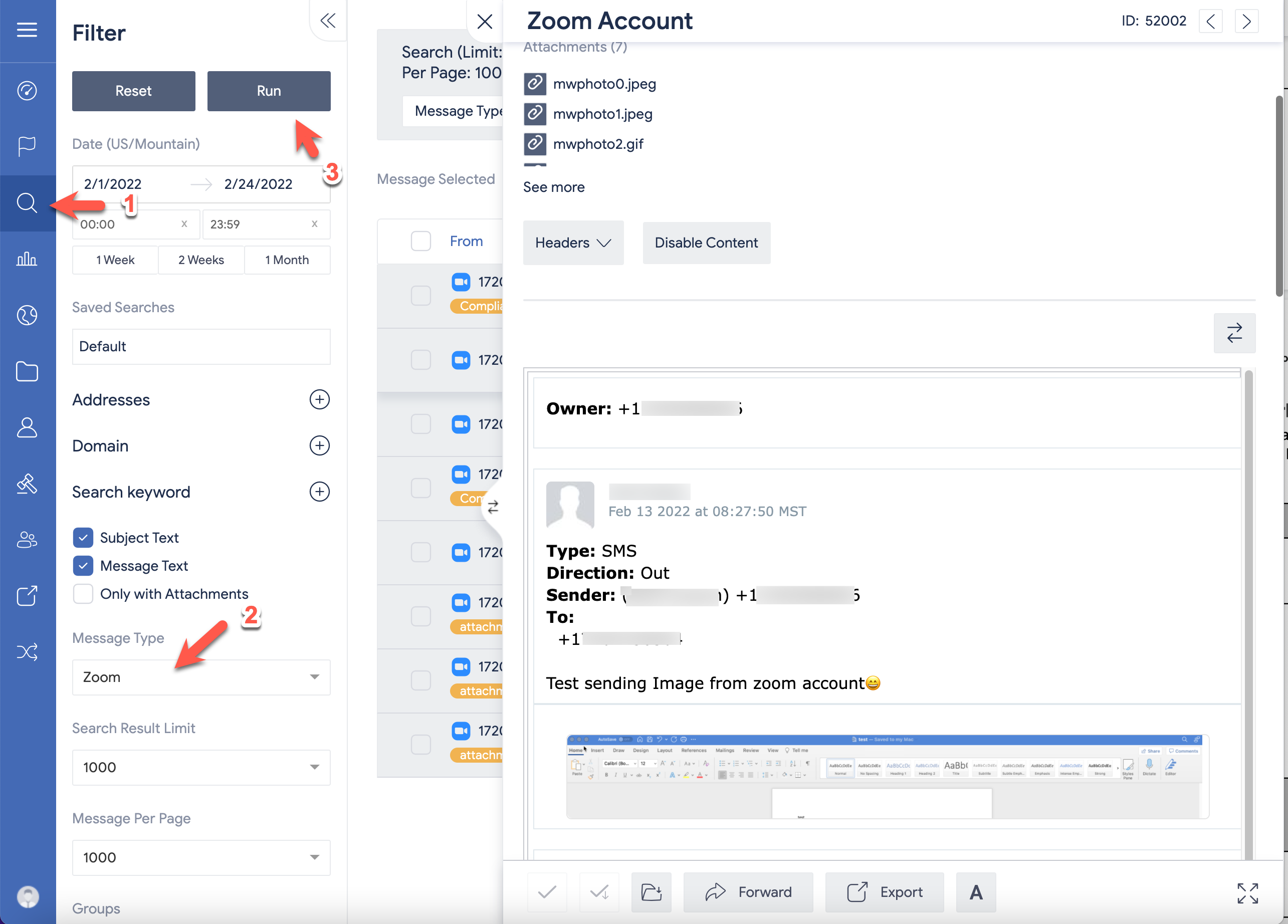
Task: Click the start date 2/1/2022 field
Action: pos(112,183)
